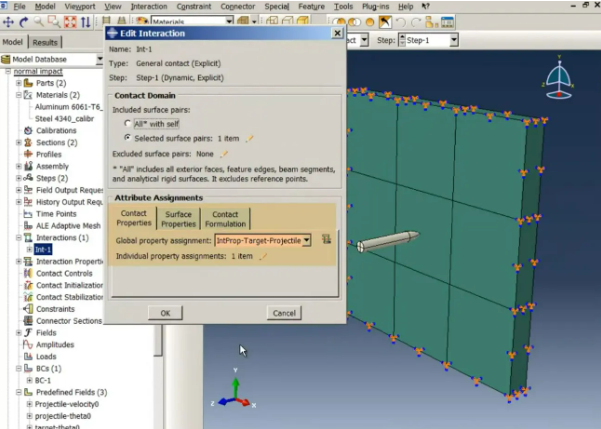Screen dimensions: 601x429
Task: Expand the BC-1 tree node
Action: (x=29, y=380)
